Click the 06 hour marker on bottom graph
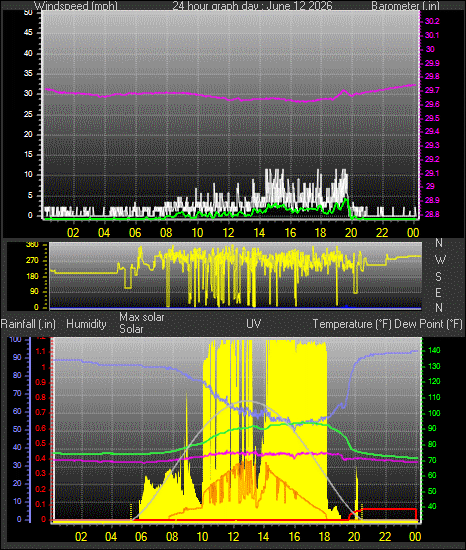 141,537
